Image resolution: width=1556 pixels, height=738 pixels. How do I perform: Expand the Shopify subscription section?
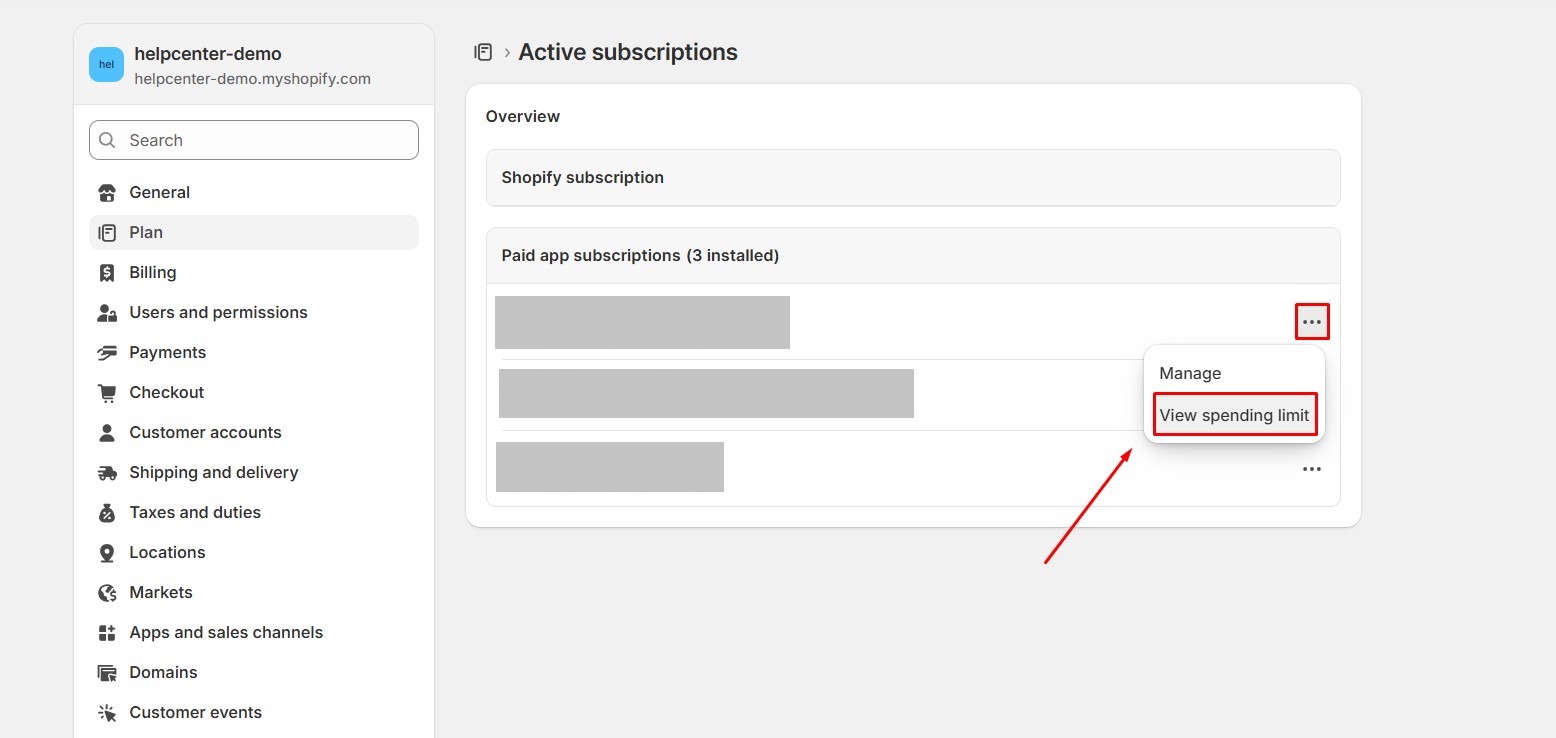coord(912,178)
